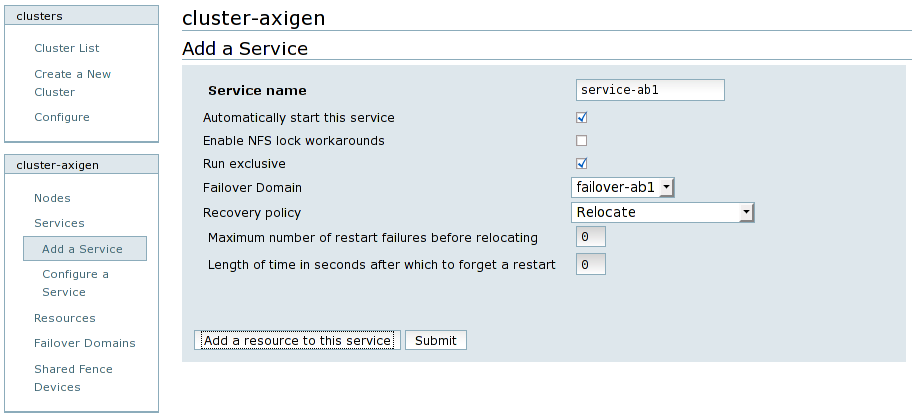This screenshot has height=417, width=912.
Task: Navigate to Nodes in cluster-axigen
Action: 52,198
